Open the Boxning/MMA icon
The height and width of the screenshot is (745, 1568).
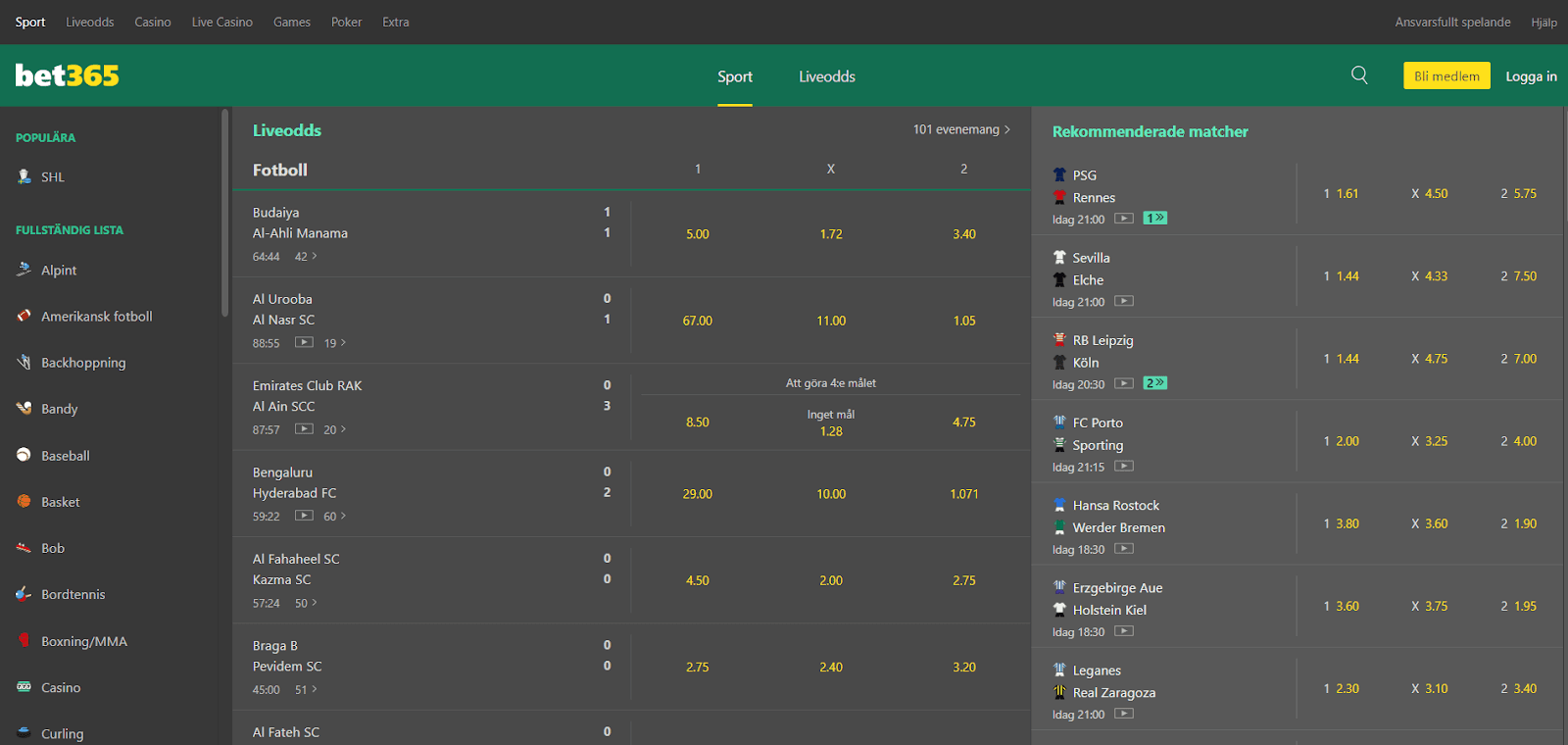24,640
